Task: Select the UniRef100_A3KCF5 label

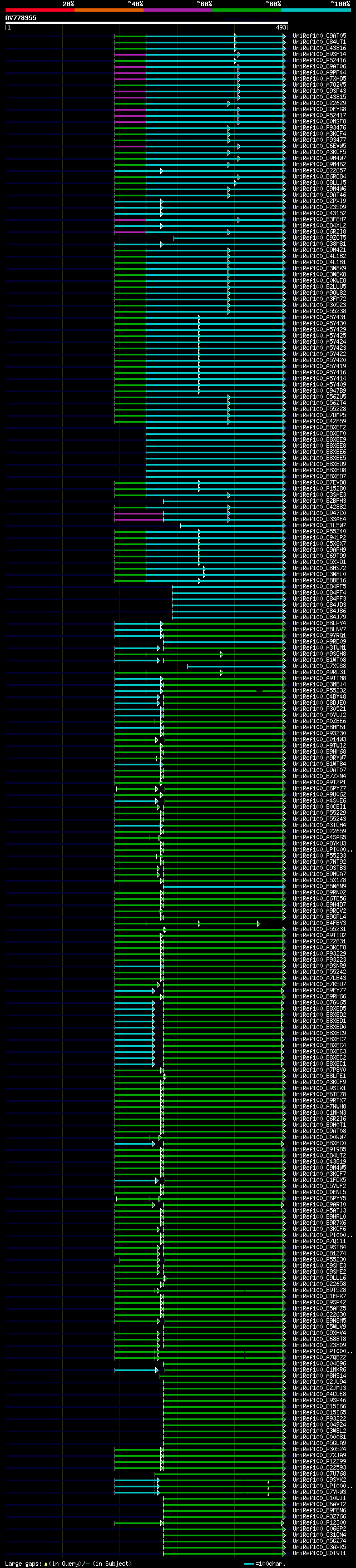Action: 319,152
